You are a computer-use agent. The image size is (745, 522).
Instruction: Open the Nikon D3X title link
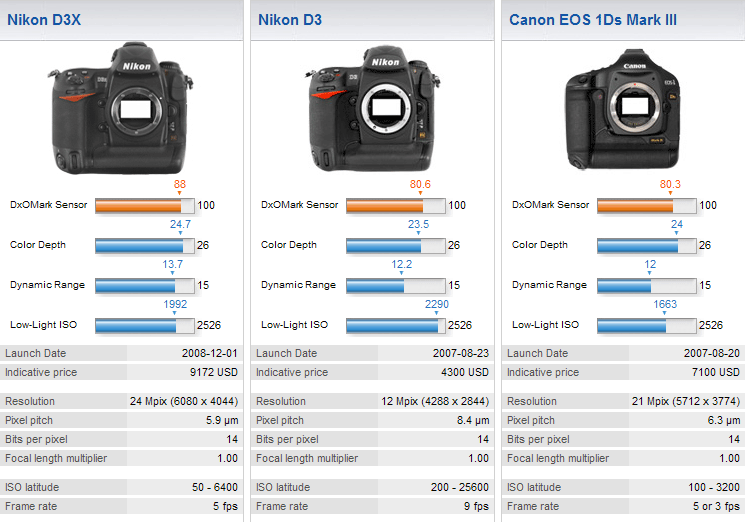[44, 20]
